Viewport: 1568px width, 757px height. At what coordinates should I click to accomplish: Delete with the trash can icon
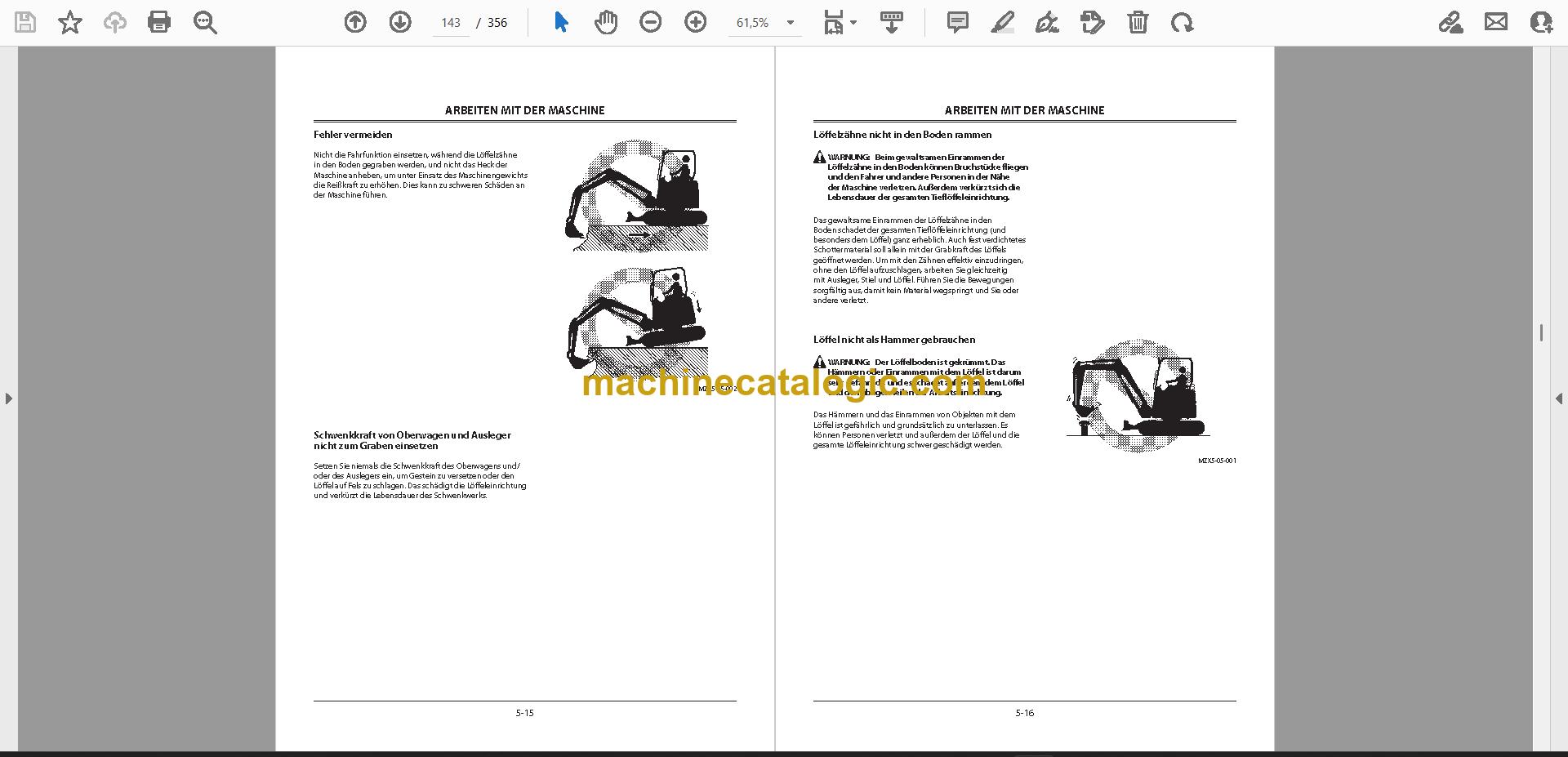point(1138,22)
